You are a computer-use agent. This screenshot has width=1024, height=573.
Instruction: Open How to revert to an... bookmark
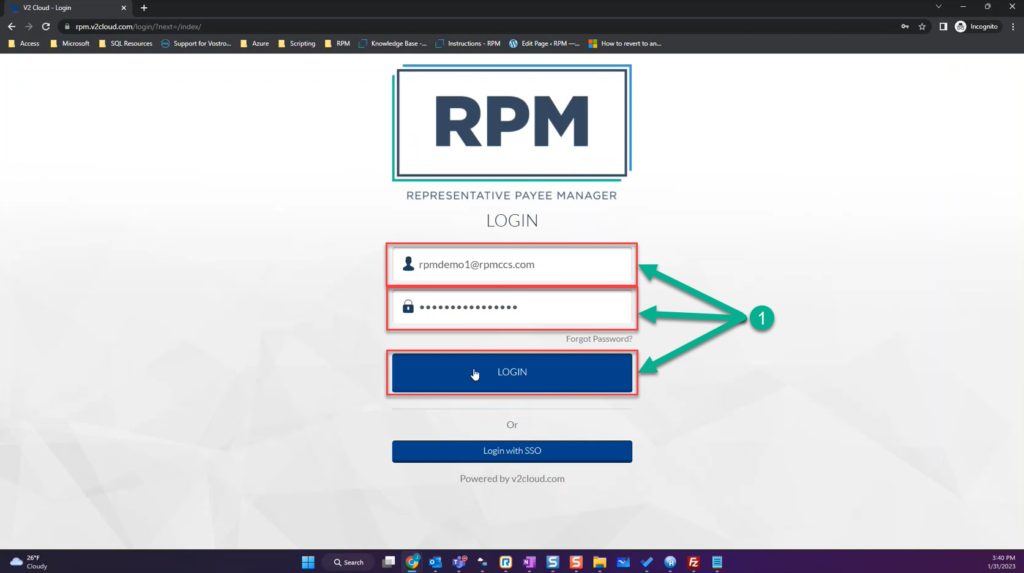[625, 44]
